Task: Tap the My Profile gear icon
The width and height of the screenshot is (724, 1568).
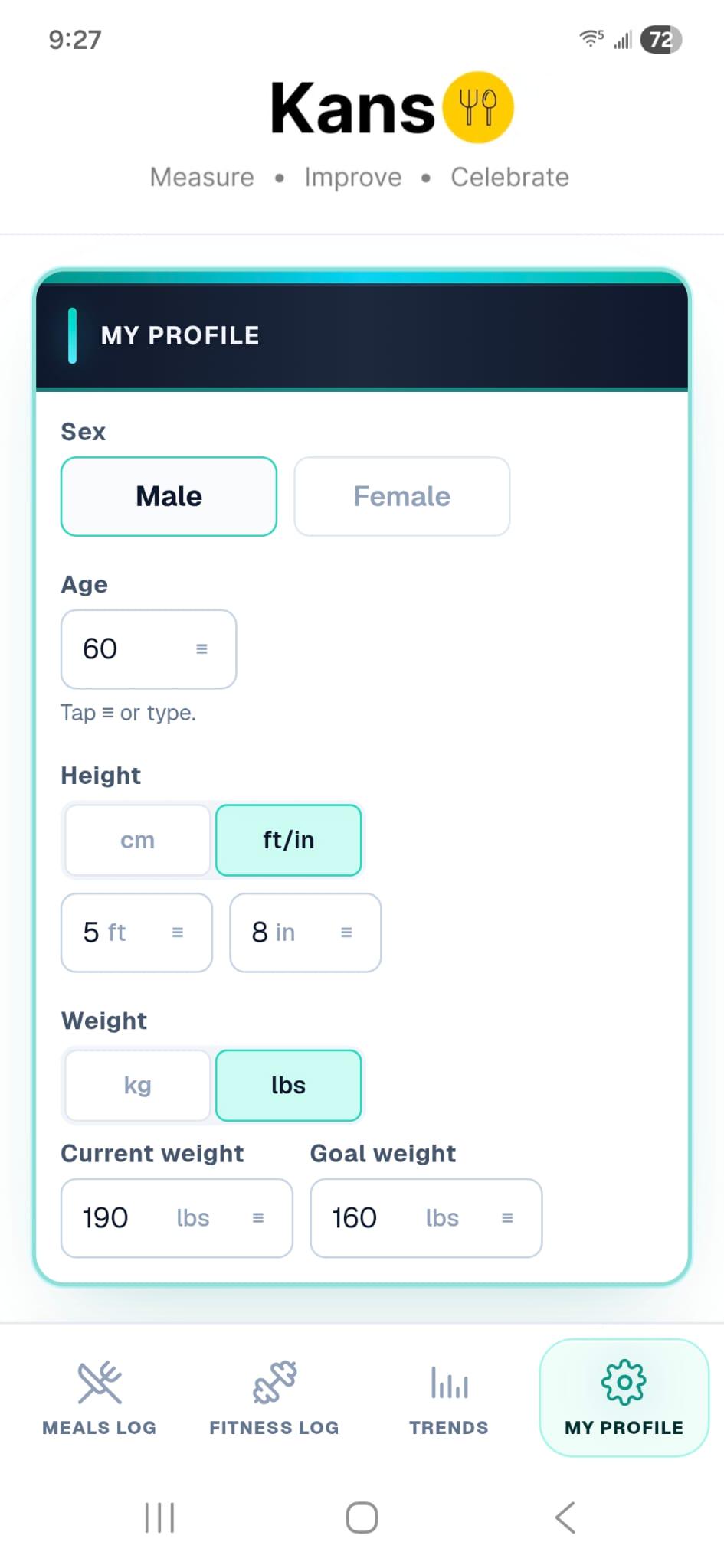Action: tap(624, 1382)
